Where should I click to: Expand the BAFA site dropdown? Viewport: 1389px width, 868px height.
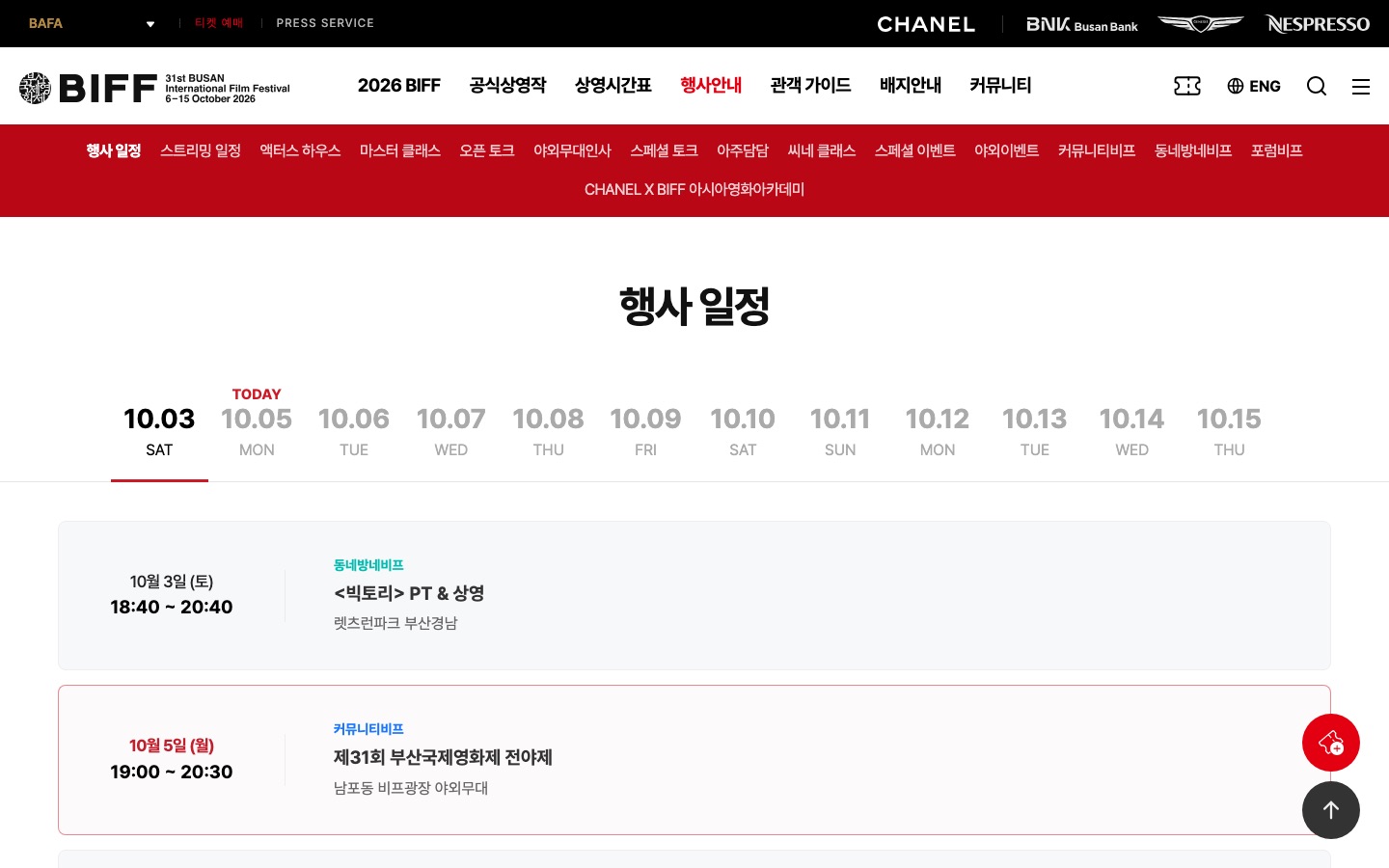point(92,23)
